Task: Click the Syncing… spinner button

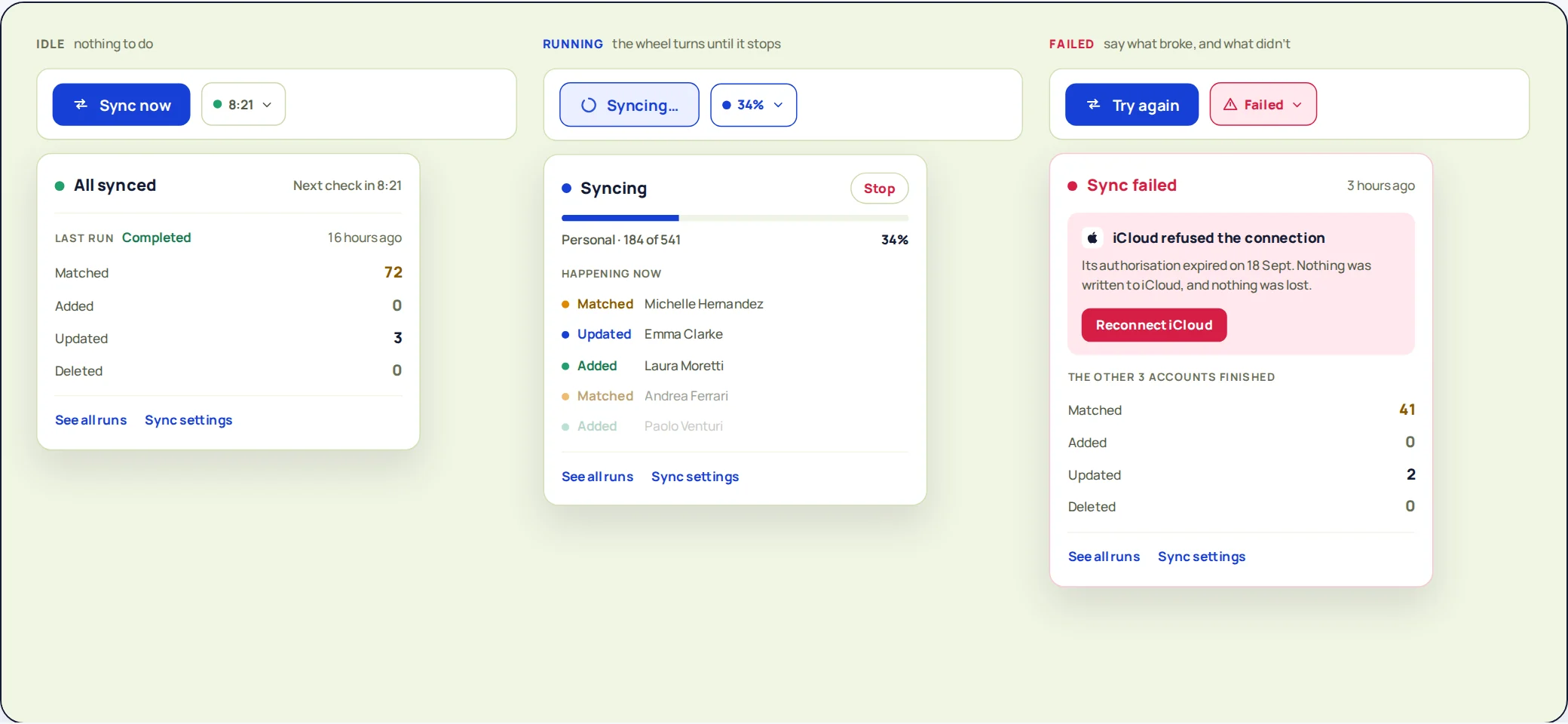Action: tap(629, 105)
